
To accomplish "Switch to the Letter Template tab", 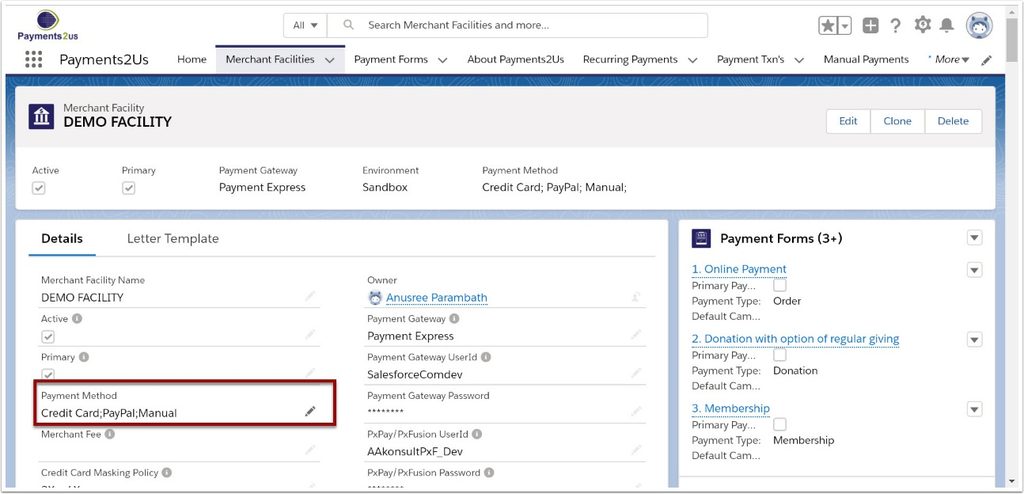I will coord(172,239).
